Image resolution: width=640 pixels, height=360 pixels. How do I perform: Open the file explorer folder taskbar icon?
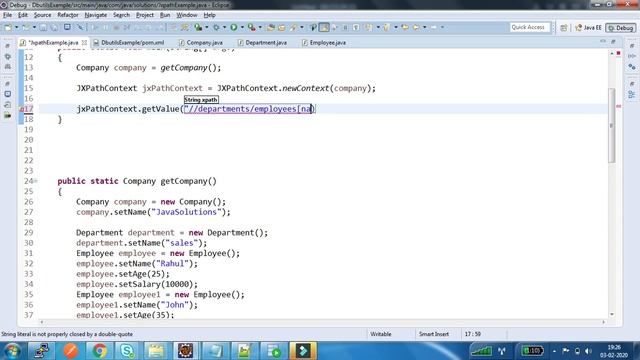(x=156, y=351)
